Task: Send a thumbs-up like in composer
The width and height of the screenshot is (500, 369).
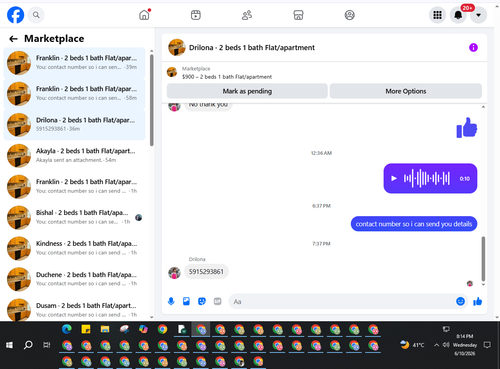Action: (478, 301)
